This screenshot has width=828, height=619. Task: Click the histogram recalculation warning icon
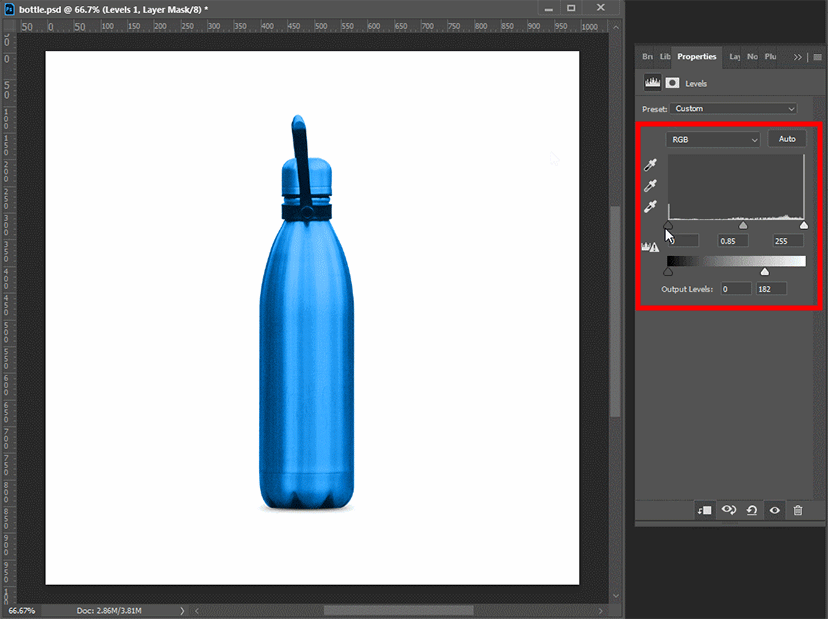650,247
